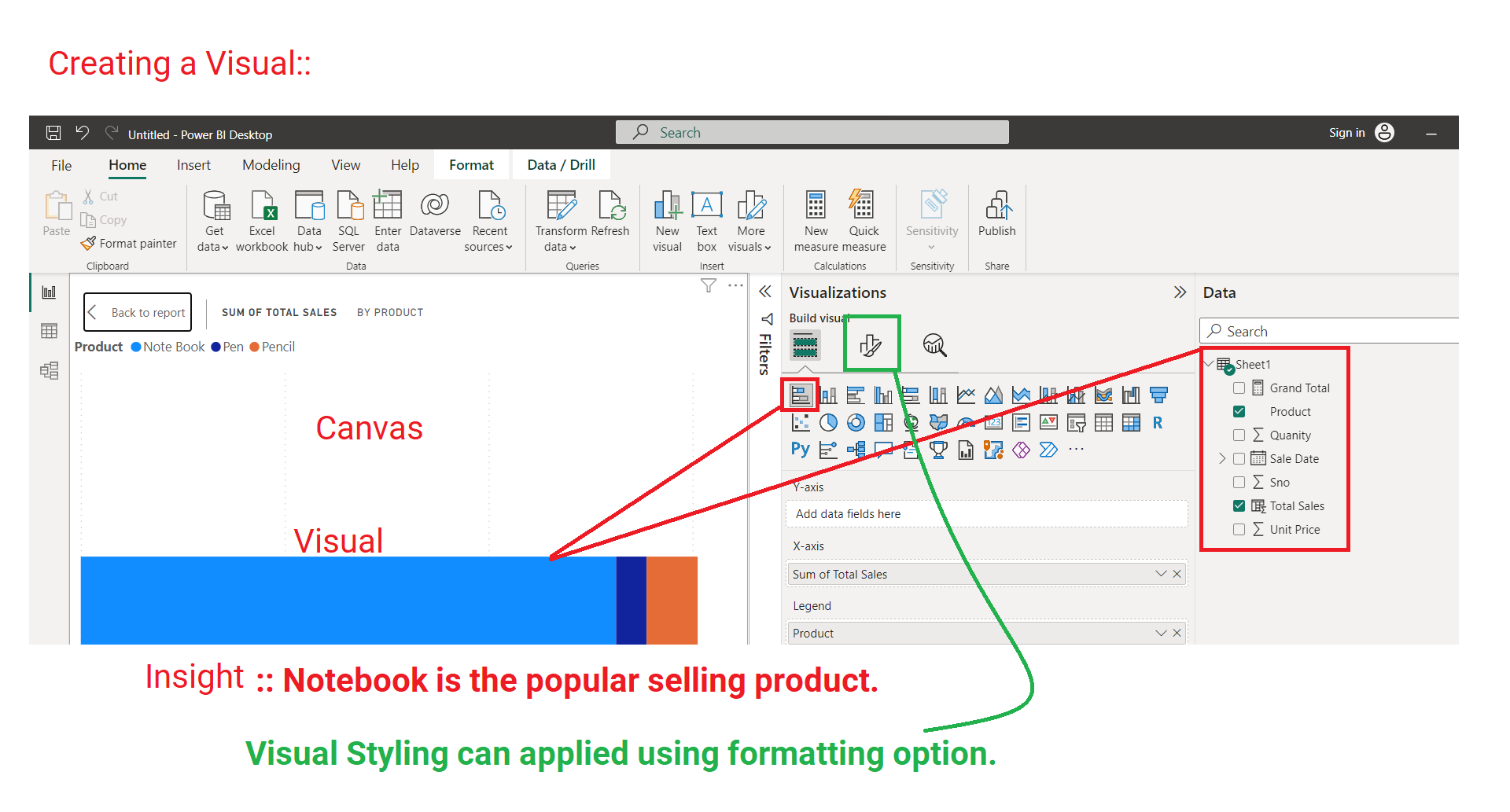Screen dimensions: 1510x812
Task: Choose the area chart visual
Action: pyautogui.click(x=993, y=395)
